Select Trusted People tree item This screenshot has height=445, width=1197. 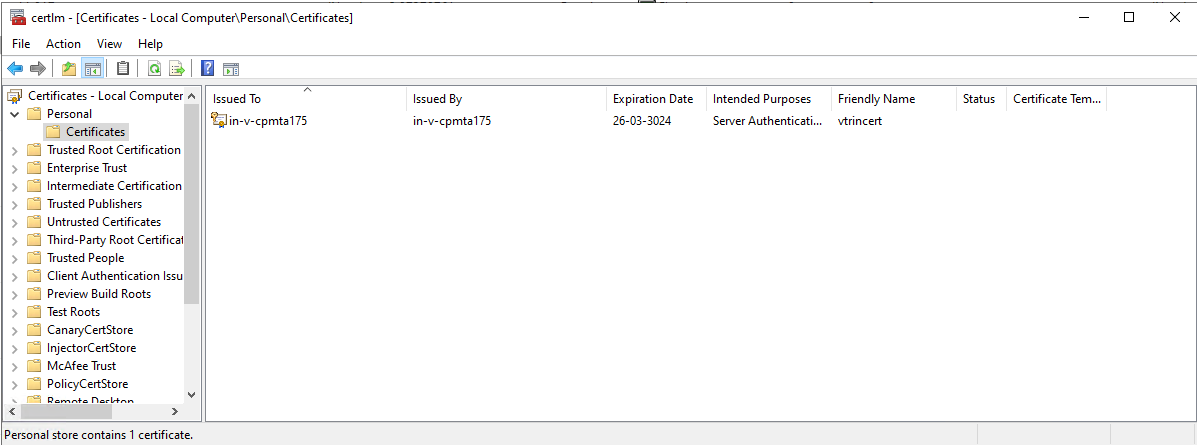(x=86, y=258)
